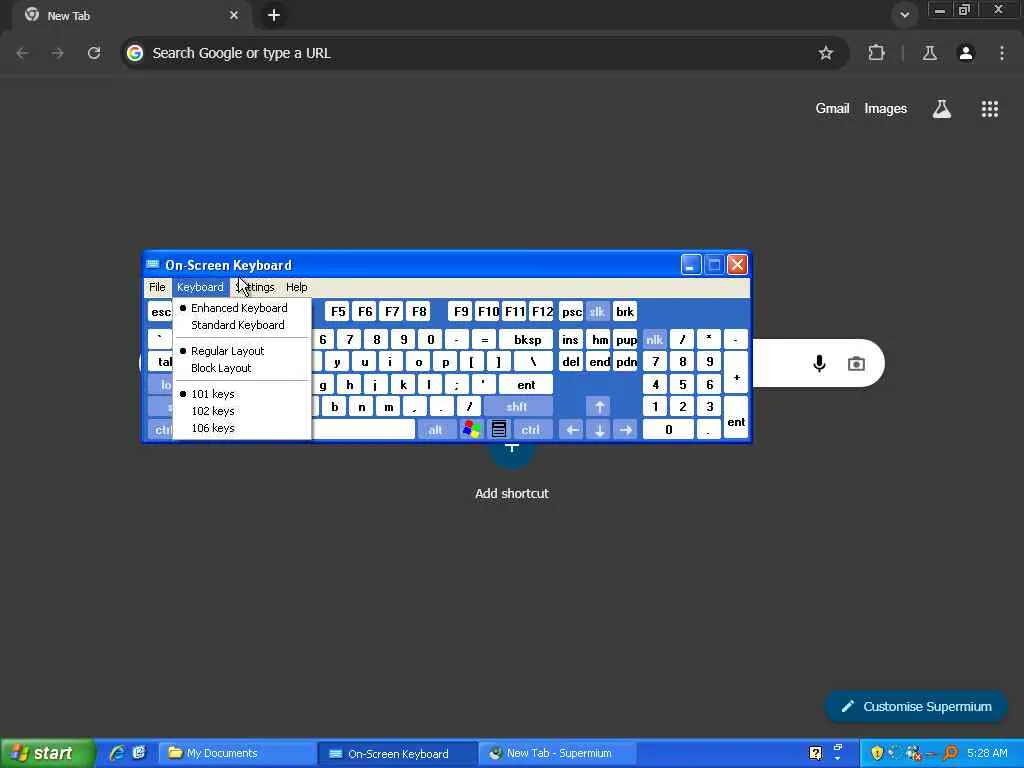This screenshot has height=768, width=1024.
Task: Open a new browser tab with plus icon
Action: (x=274, y=15)
